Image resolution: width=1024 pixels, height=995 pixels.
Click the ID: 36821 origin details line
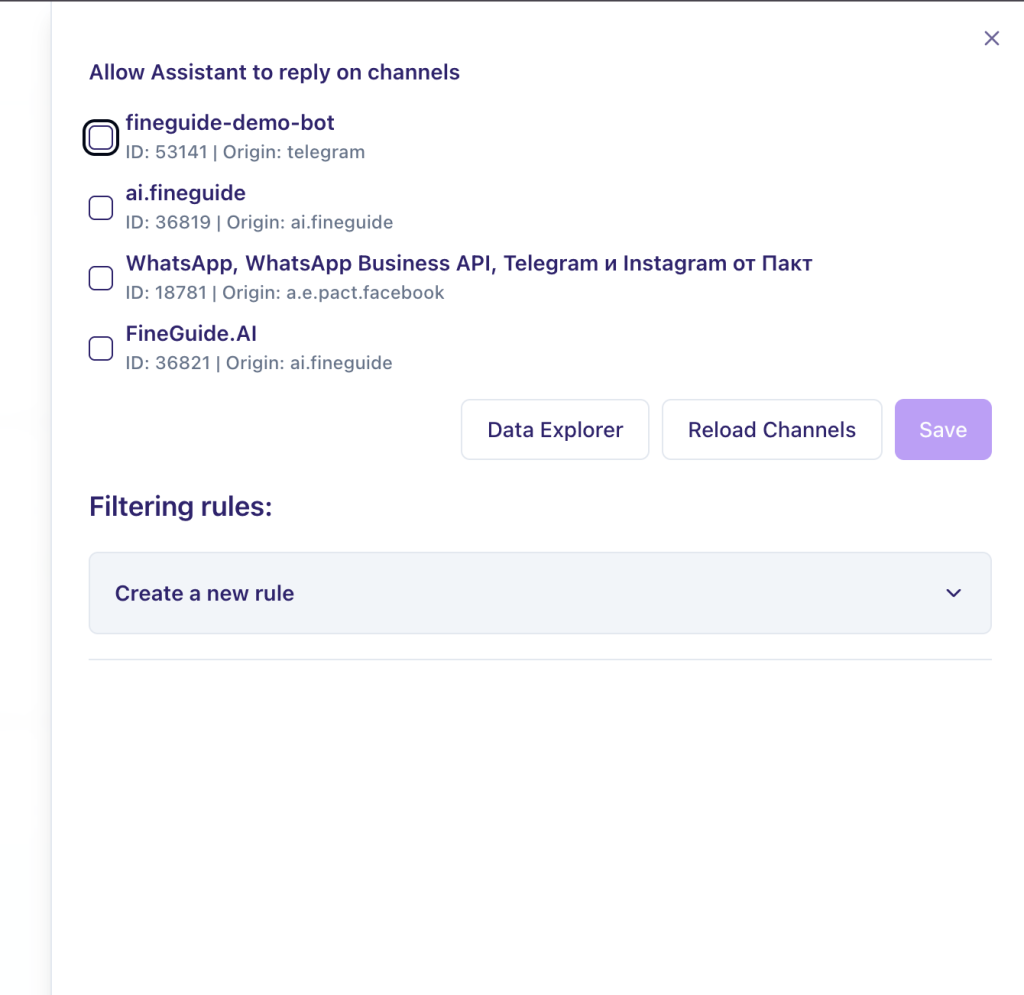pos(259,363)
